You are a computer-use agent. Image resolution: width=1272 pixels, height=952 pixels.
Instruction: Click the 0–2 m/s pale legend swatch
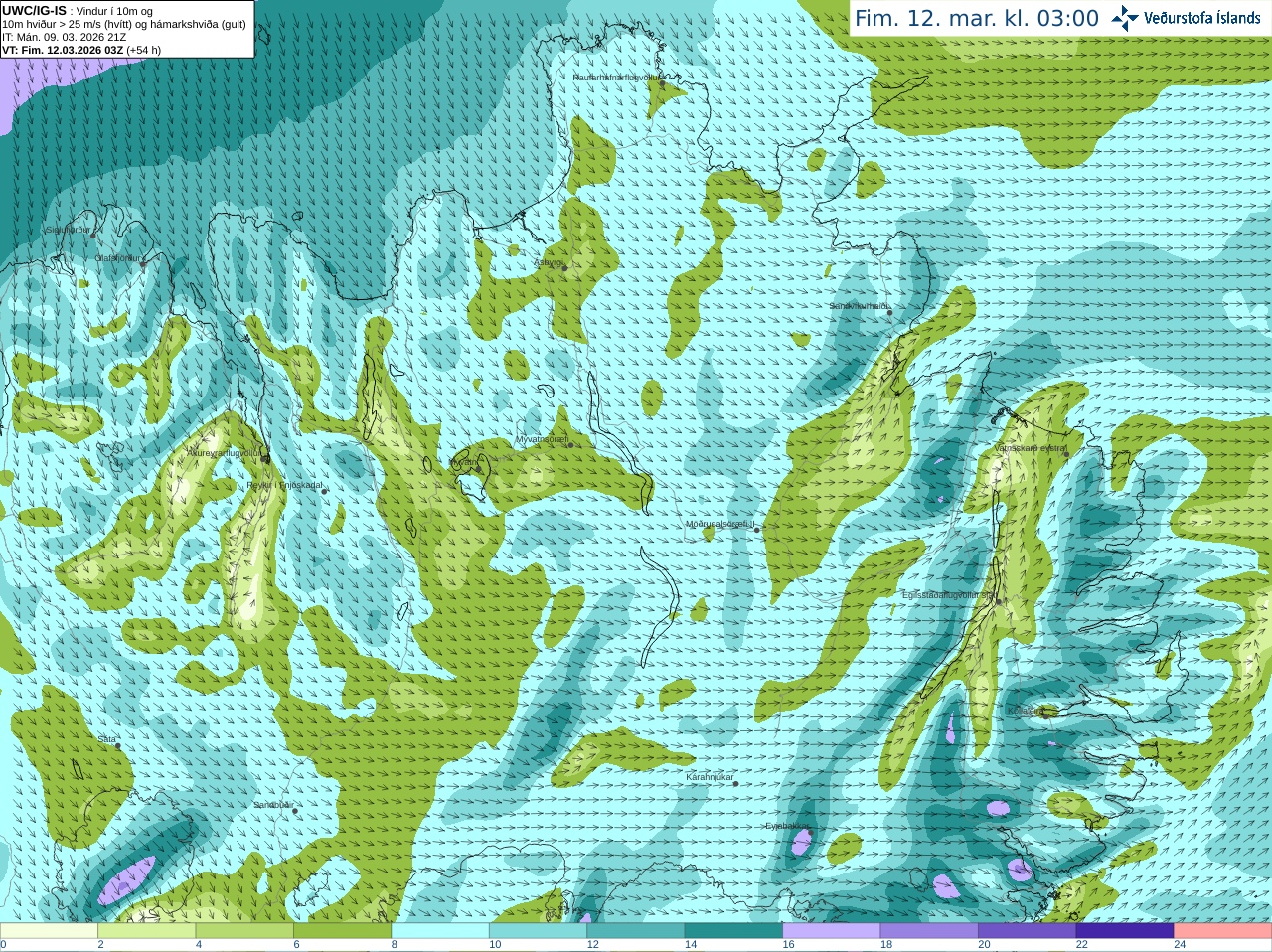49,931
